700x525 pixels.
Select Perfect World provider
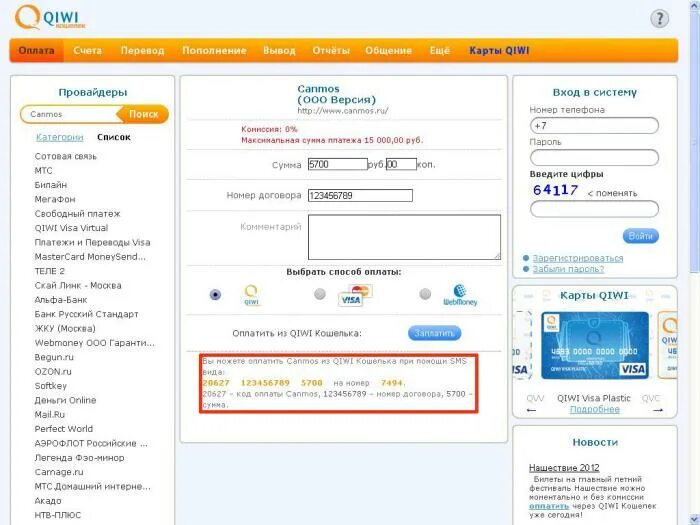point(64,429)
